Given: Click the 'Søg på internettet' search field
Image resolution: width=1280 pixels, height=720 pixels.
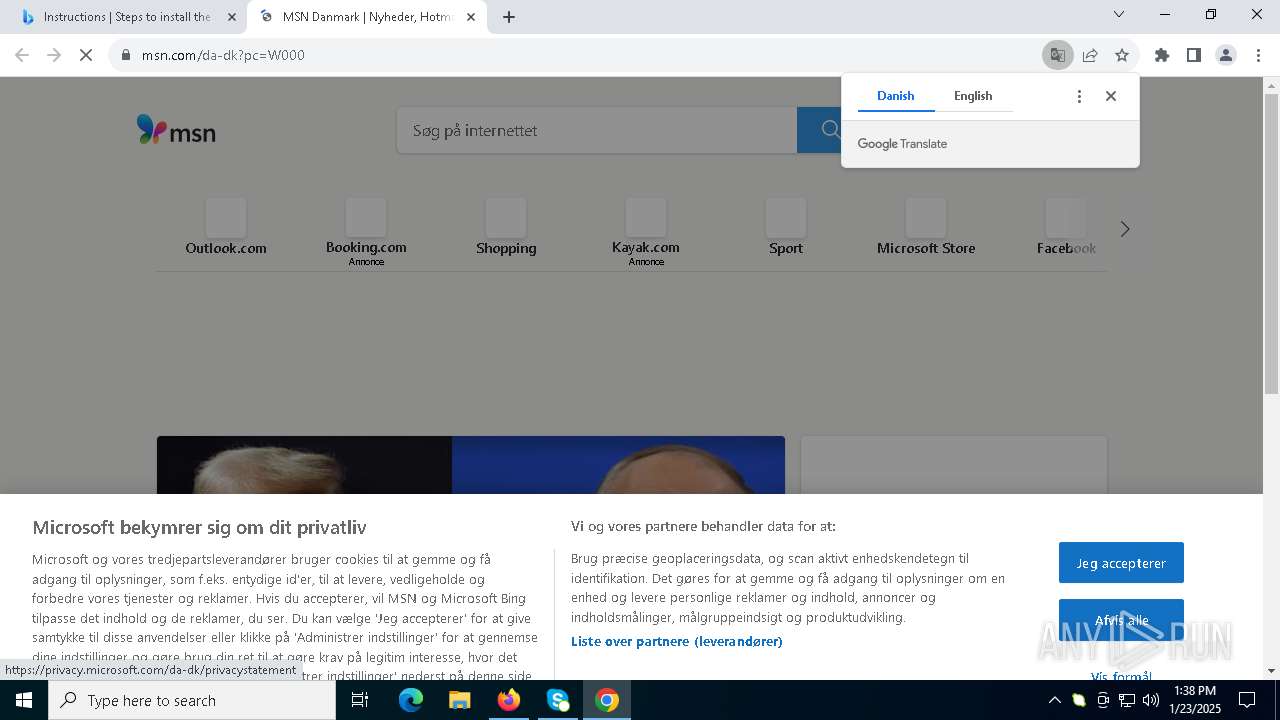Looking at the screenshot, I should click(x=597, y=130).
